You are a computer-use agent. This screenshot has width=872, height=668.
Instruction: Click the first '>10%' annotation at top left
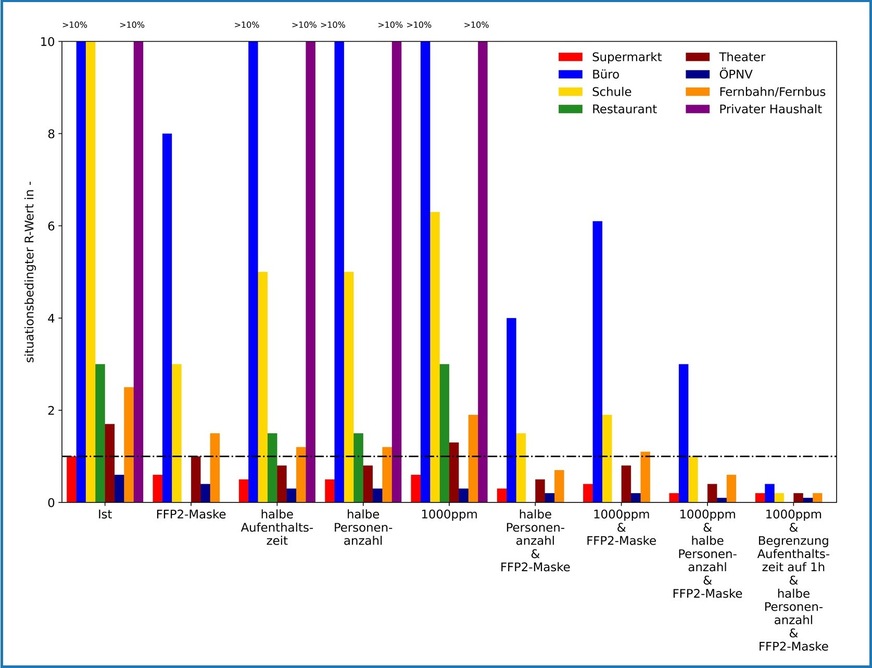click(75, 25)
